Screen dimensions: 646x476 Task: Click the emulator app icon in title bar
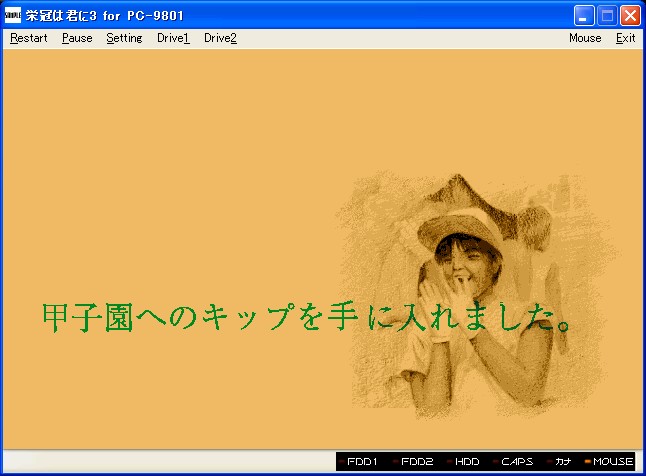[13, 16]
